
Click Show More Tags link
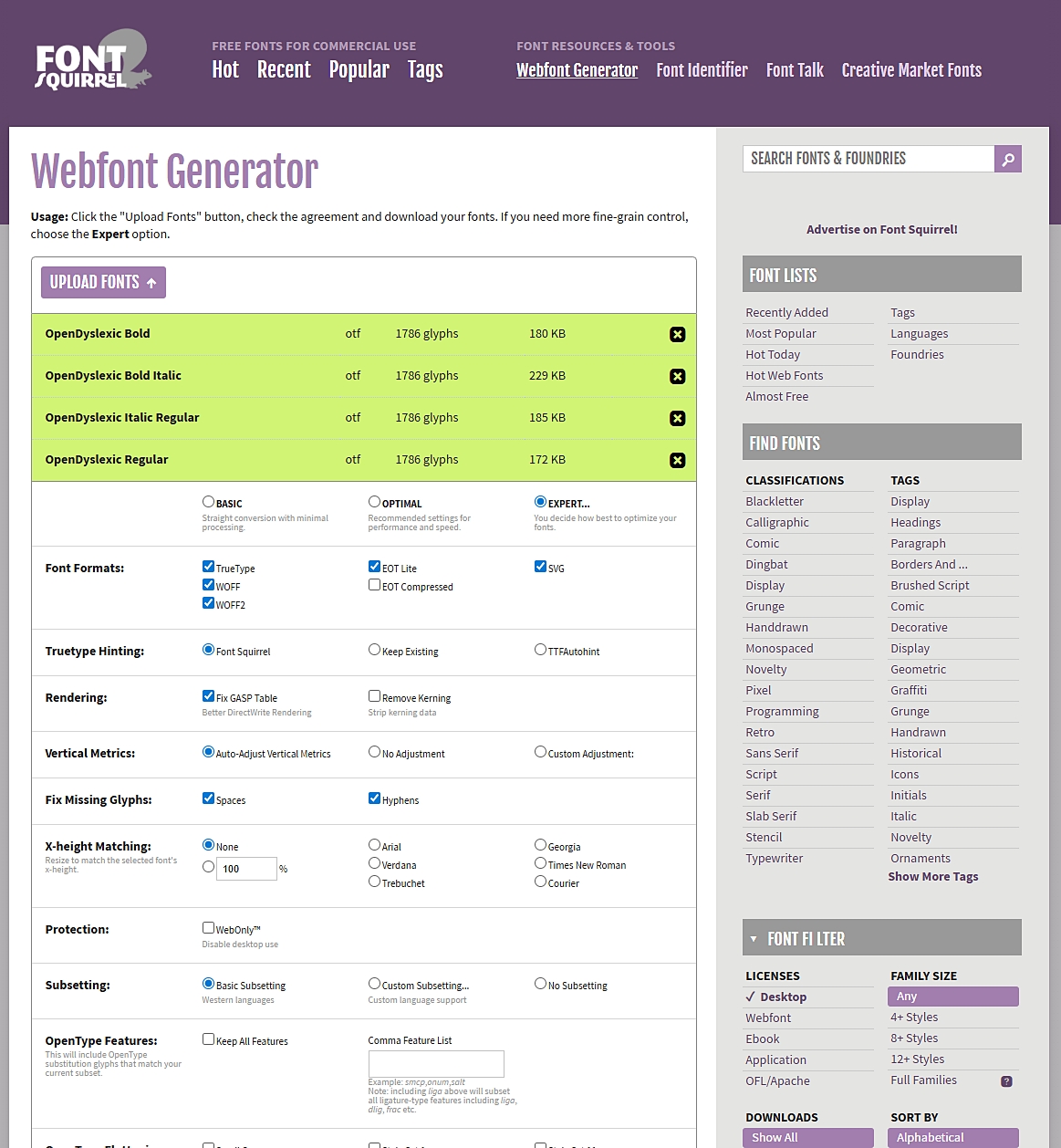pyautogui.click(x=933, y=876)
